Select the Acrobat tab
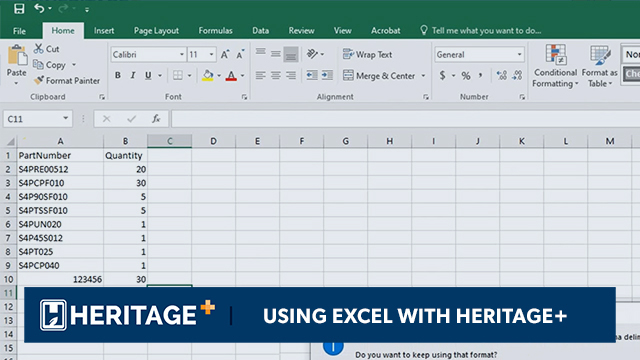 (x=385, y=31)
